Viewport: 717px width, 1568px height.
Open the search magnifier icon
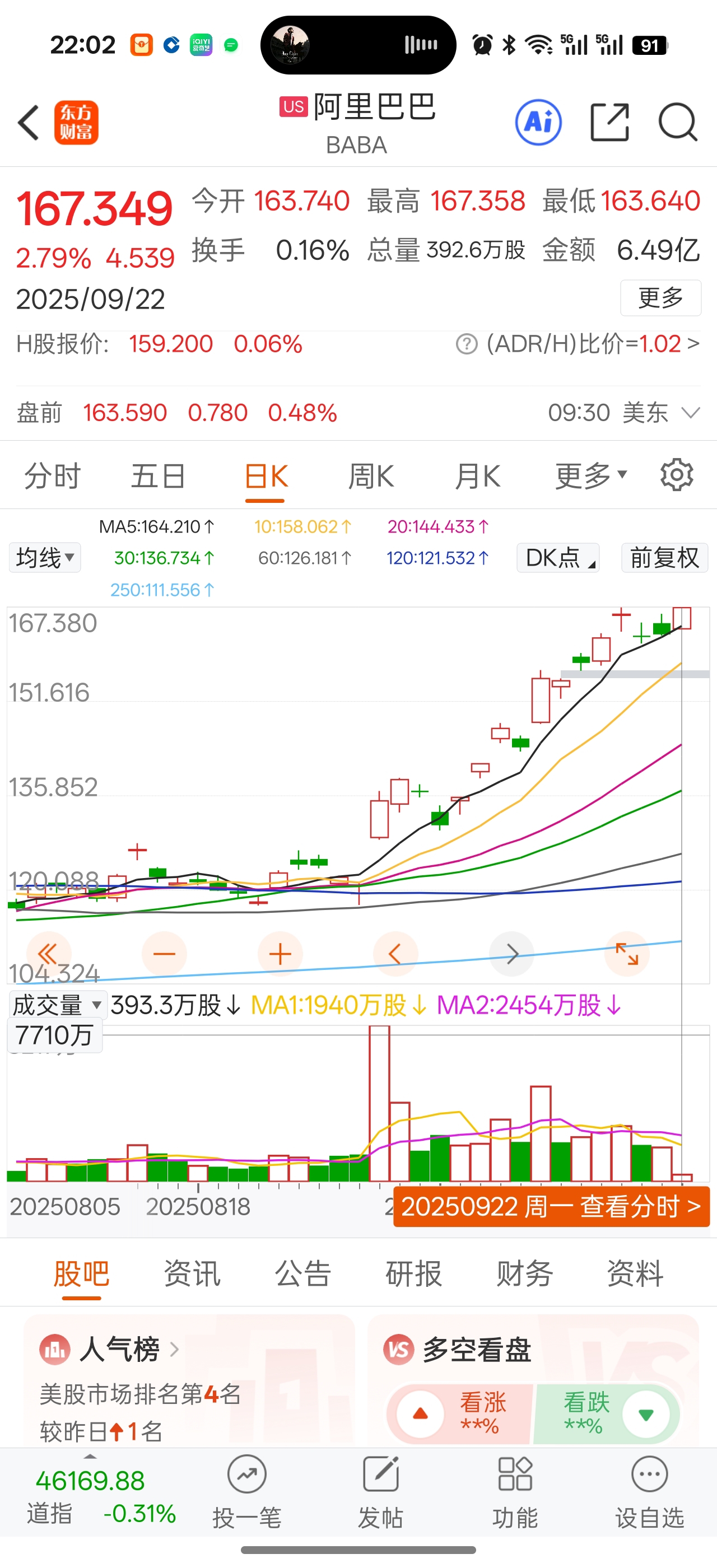coord(678,122)
